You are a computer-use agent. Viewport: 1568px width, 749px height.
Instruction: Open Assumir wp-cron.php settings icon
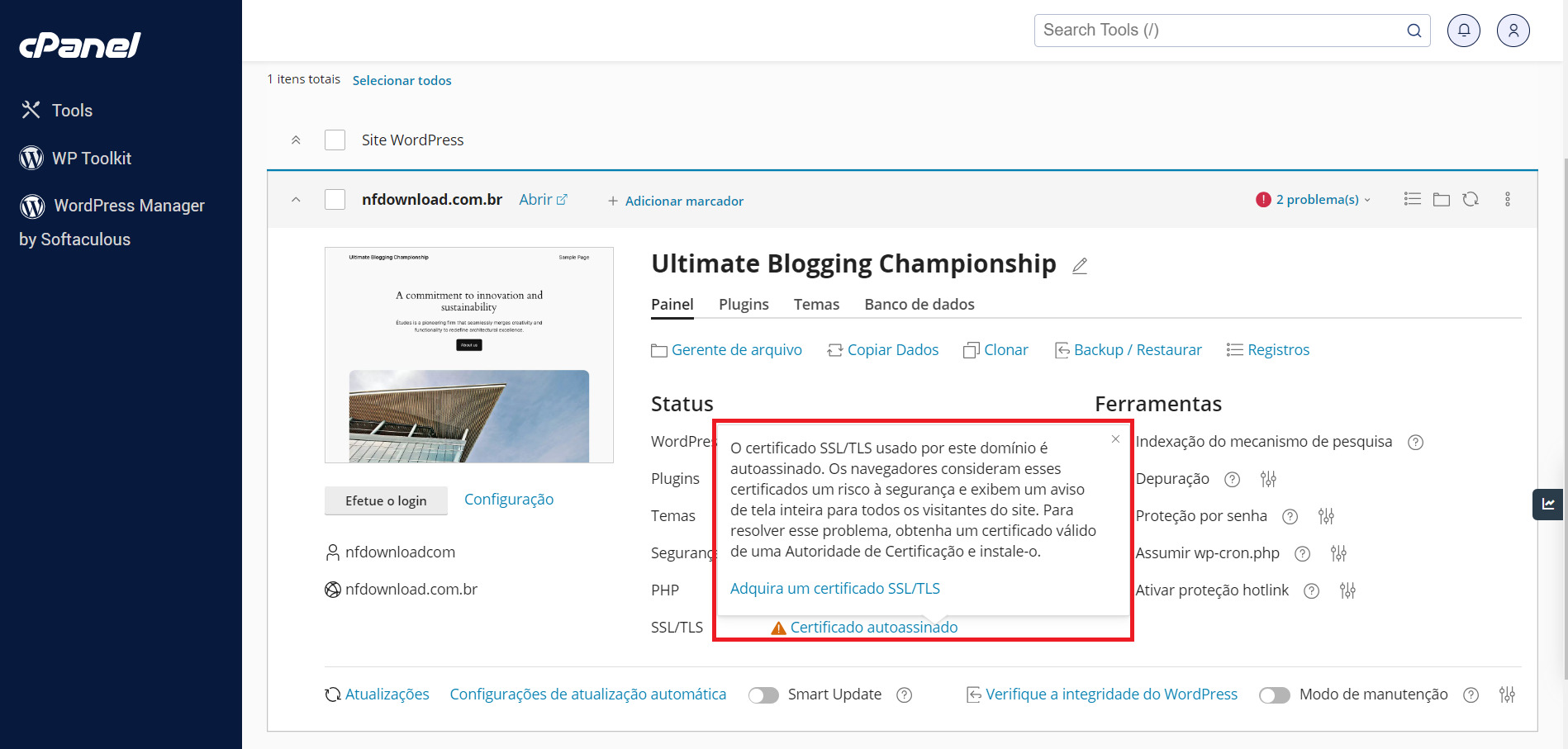(x=1338, y=553)
